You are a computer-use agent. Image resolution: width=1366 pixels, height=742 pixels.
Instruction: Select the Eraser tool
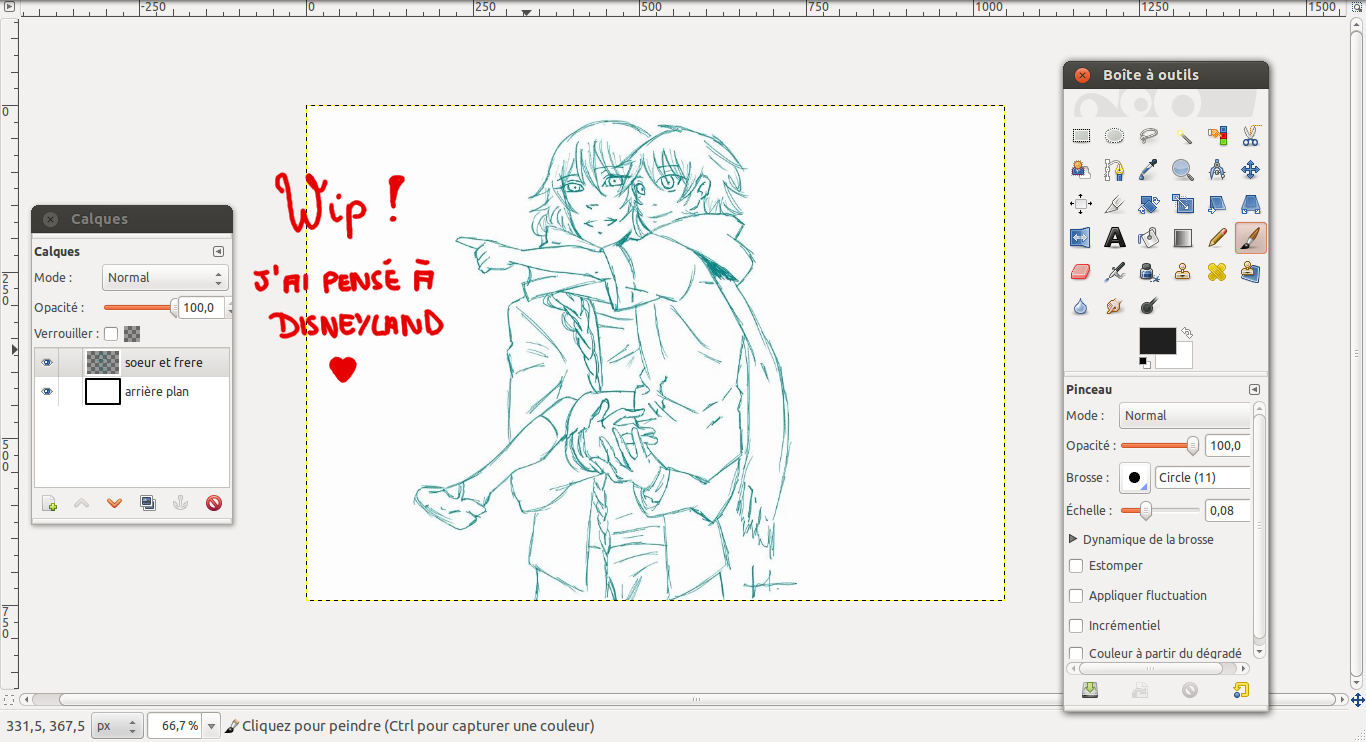pos(1081,272)
